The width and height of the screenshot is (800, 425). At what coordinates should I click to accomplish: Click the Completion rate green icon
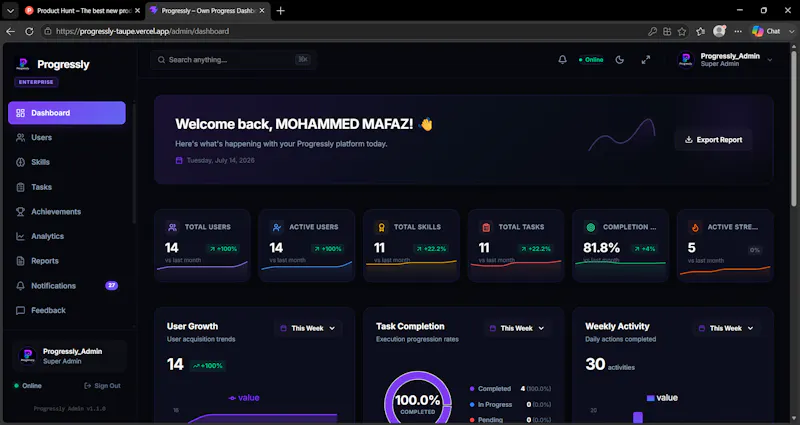coord(591,227)
